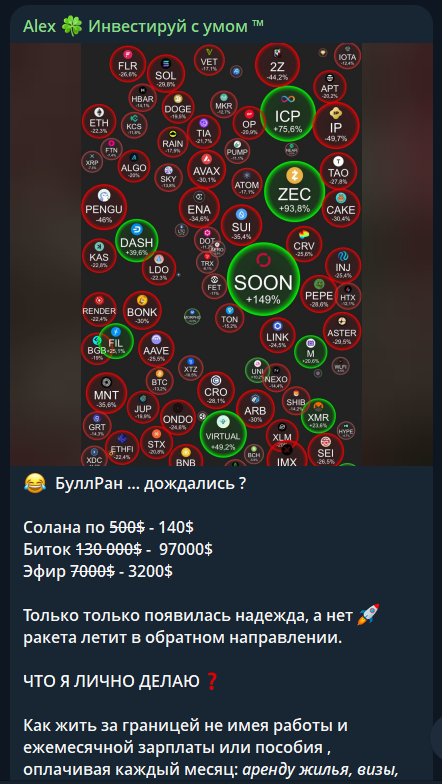Select the ETH bubble
Screen dimensions: 442x784
(98, 120)
